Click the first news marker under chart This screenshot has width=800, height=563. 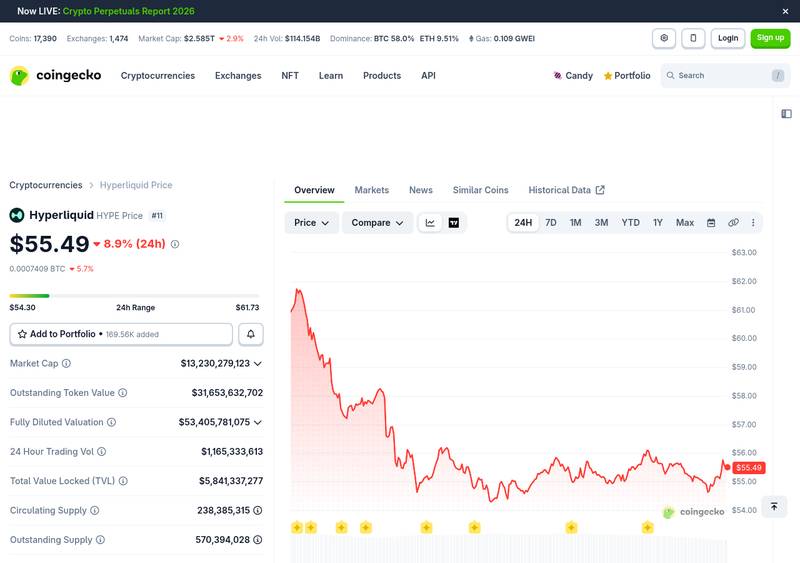297,527
